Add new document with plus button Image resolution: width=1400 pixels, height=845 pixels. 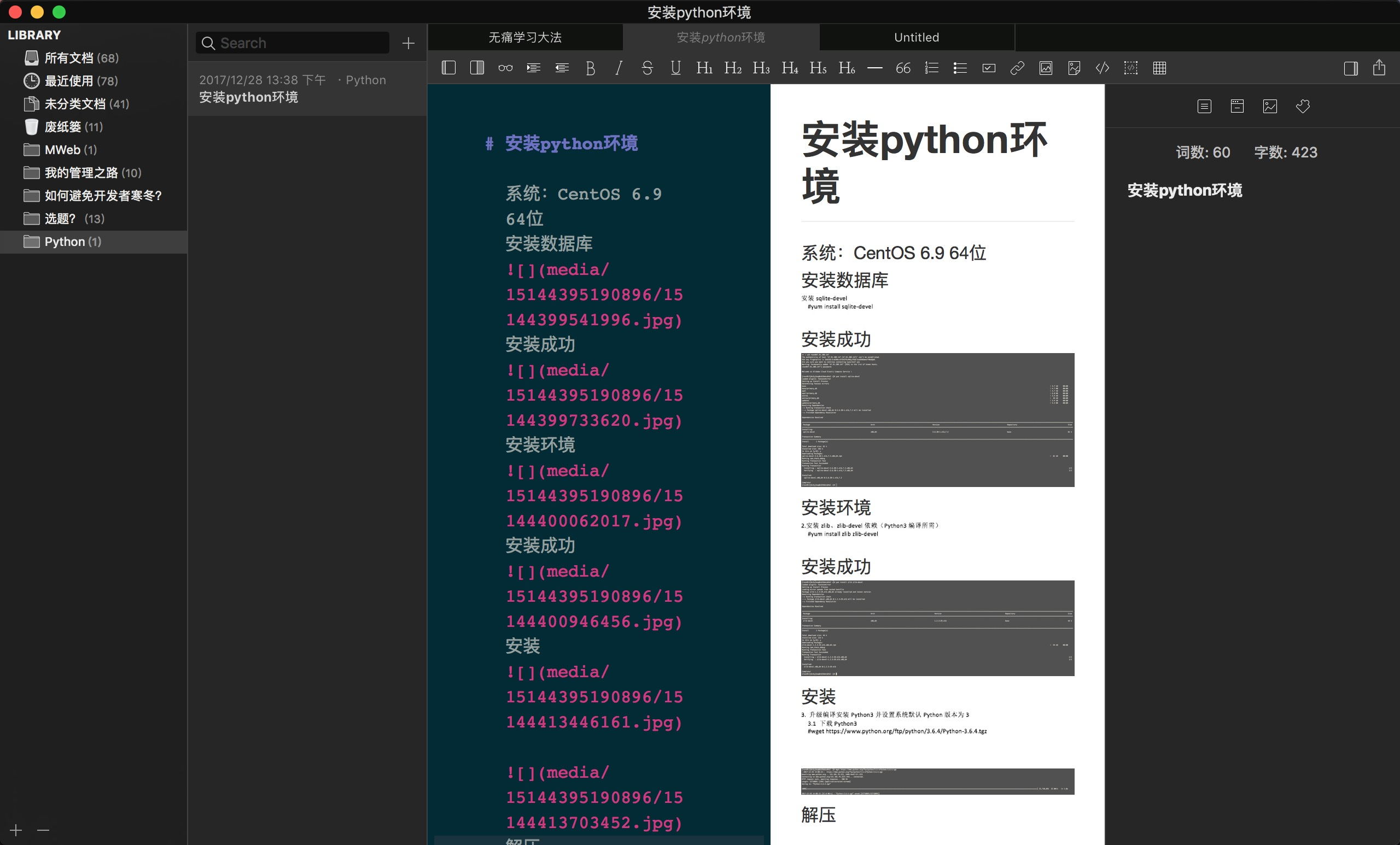(408, 43)
